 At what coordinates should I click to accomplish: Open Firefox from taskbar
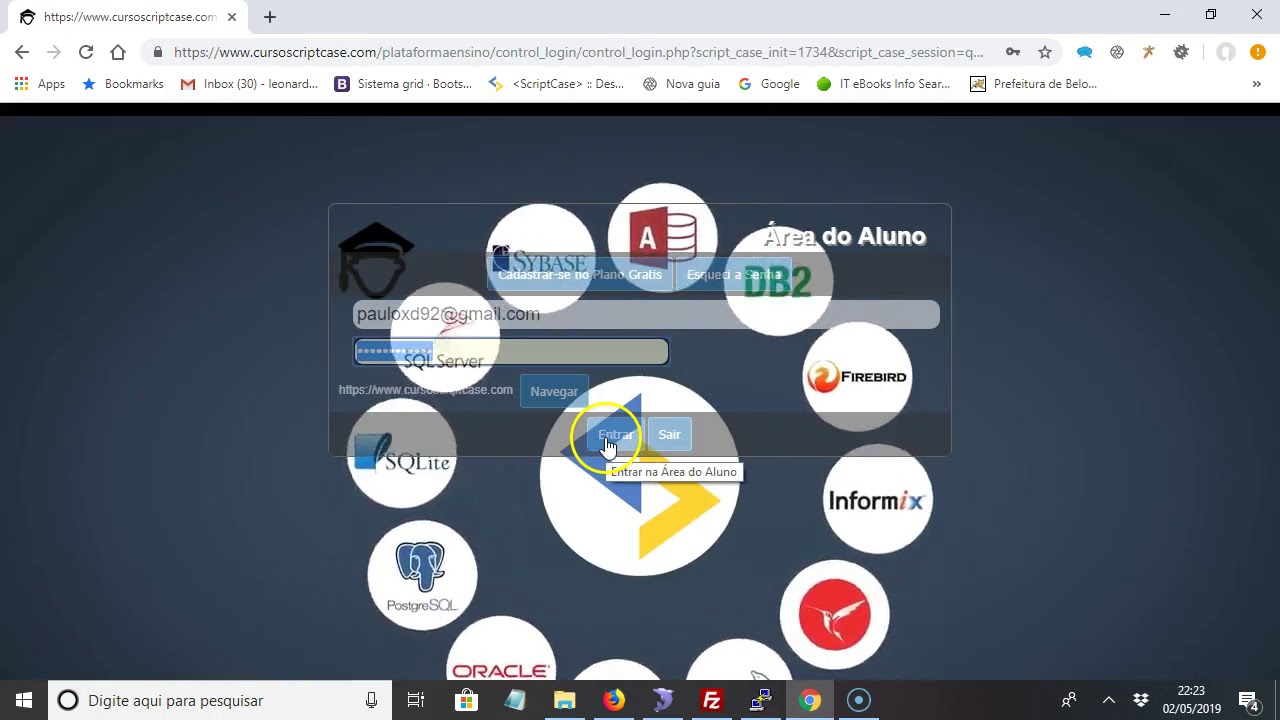coord(614,700)
